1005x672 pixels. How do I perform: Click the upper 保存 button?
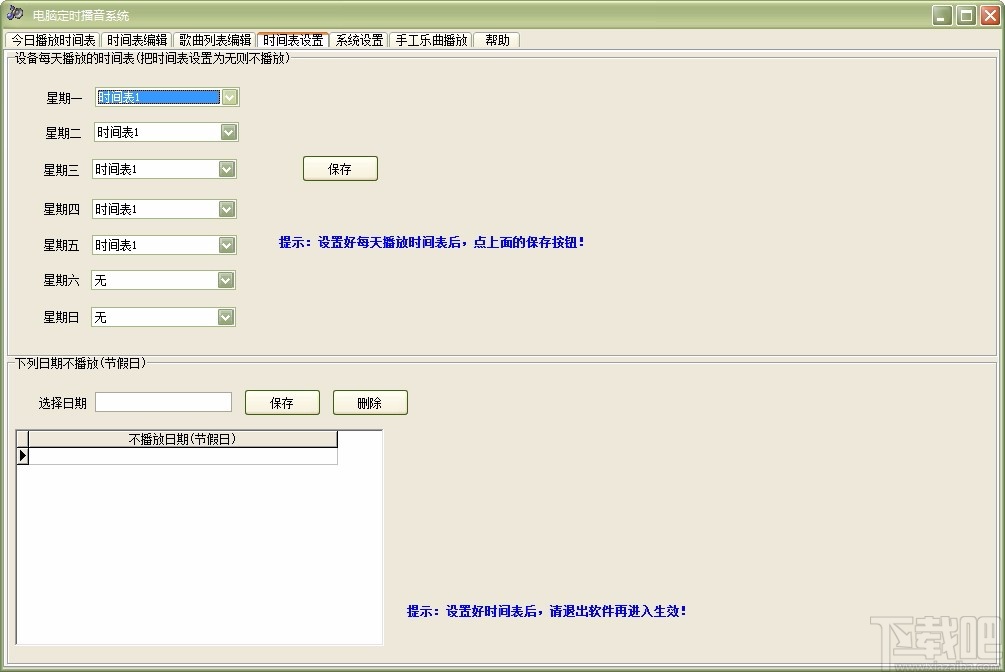coord(340,168)
